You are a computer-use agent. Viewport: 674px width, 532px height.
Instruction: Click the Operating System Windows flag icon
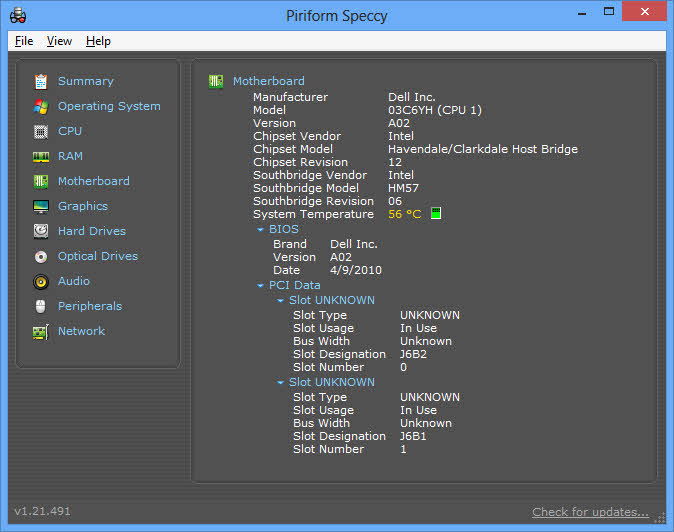(41, 106)
